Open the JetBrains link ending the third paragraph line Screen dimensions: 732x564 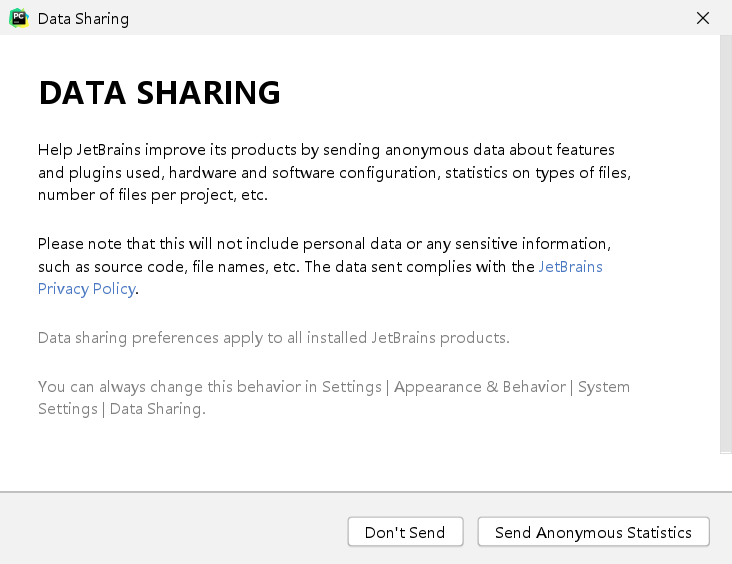[x=570, y=267]
